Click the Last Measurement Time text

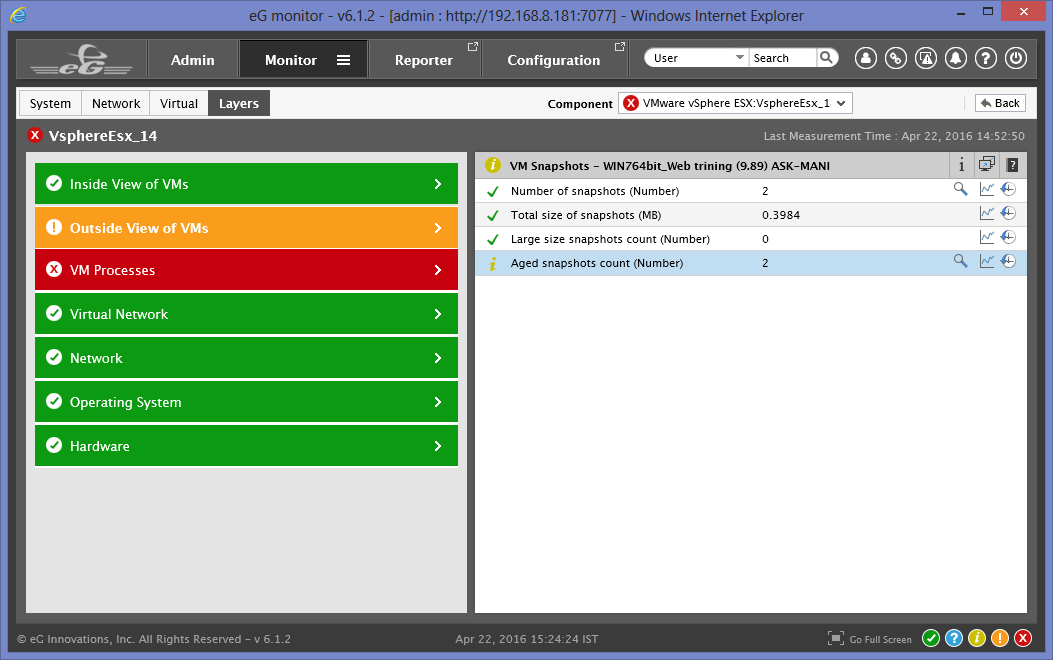pos(894,136)
